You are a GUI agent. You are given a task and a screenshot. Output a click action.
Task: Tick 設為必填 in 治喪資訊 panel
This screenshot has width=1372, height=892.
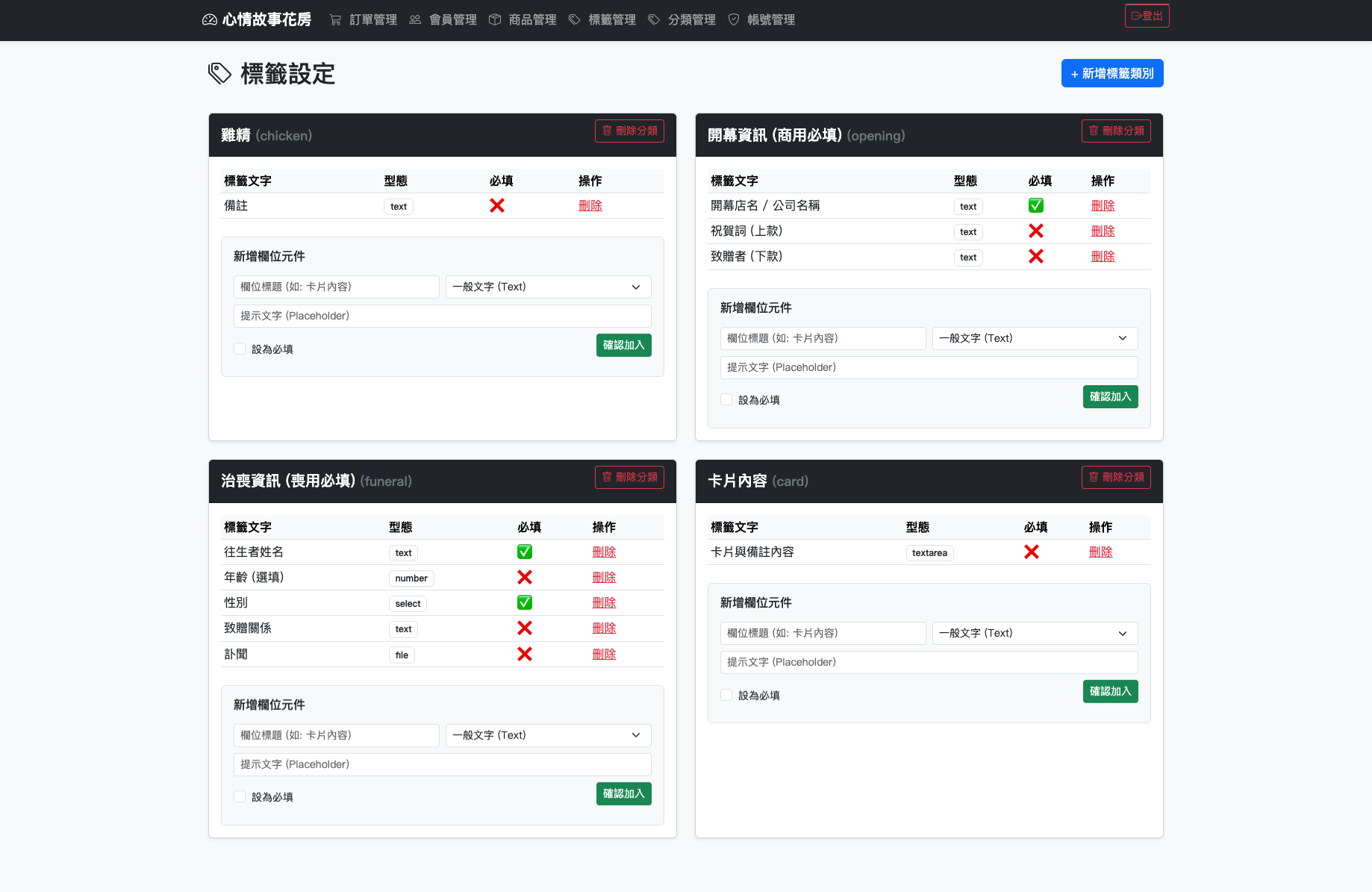(240, 796)
